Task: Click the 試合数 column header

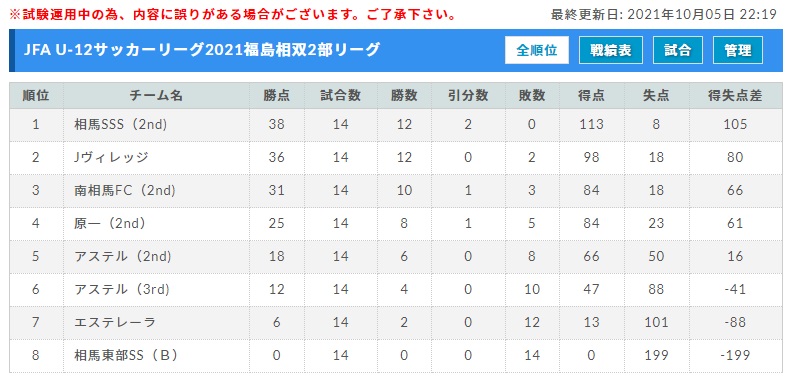Action: [x=341, y=96]
